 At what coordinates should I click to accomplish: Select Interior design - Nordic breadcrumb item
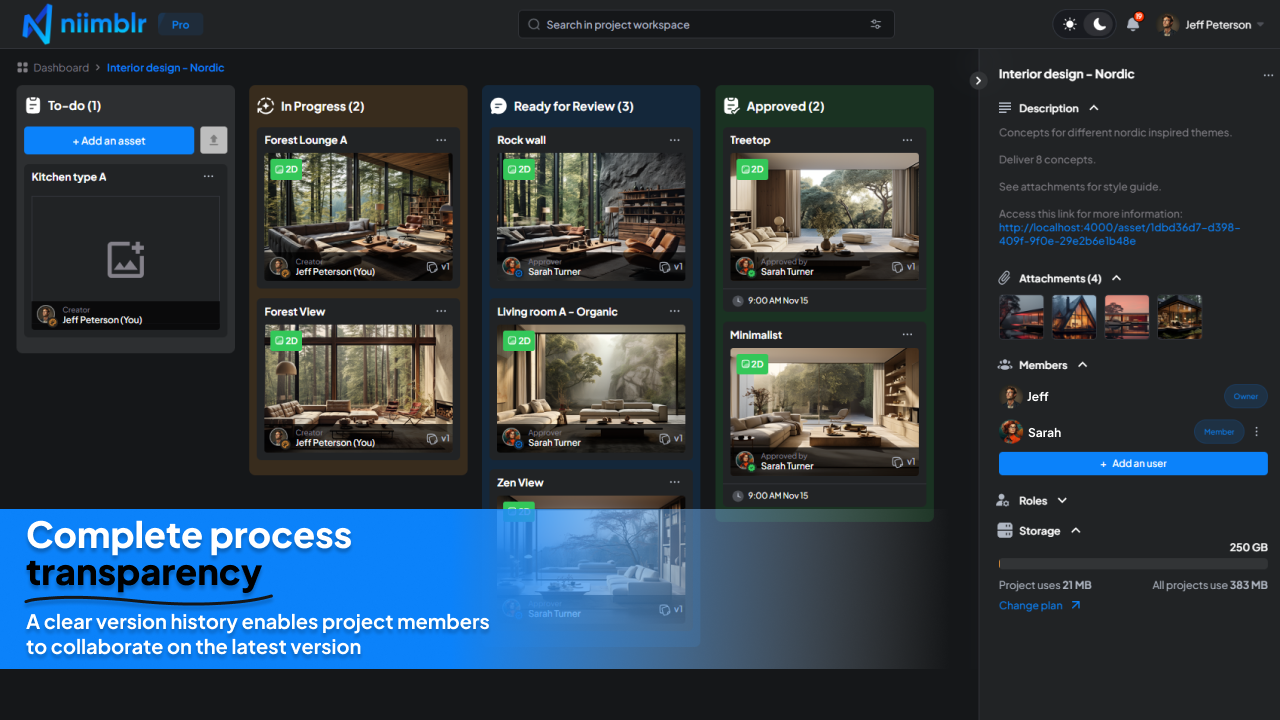[x=165, y=68]
